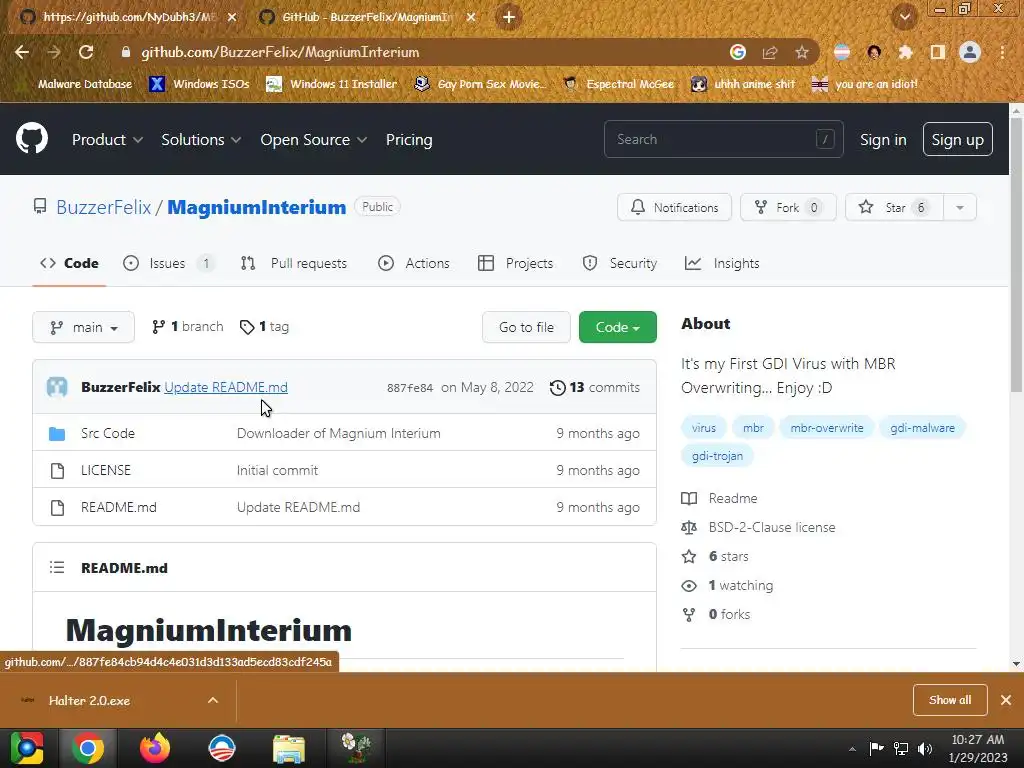This screenshot has width=1024, height=768.
Task: Click the volume icon in system tray
Action: point(925,748)
